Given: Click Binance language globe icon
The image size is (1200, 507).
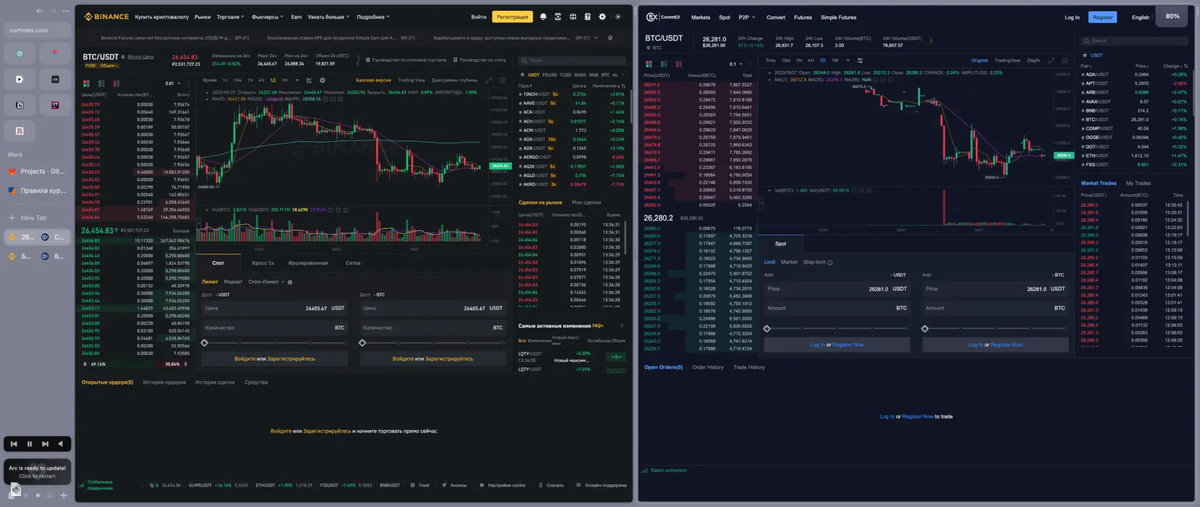Looking at the screenshot, I should pyautogui.click(x=573, y=17).
